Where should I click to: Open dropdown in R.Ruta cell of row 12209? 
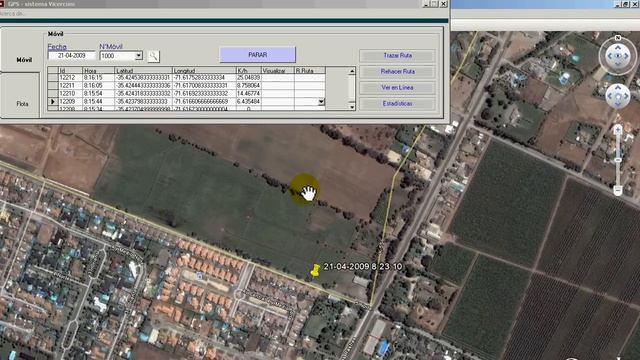[x=321, y=102]
